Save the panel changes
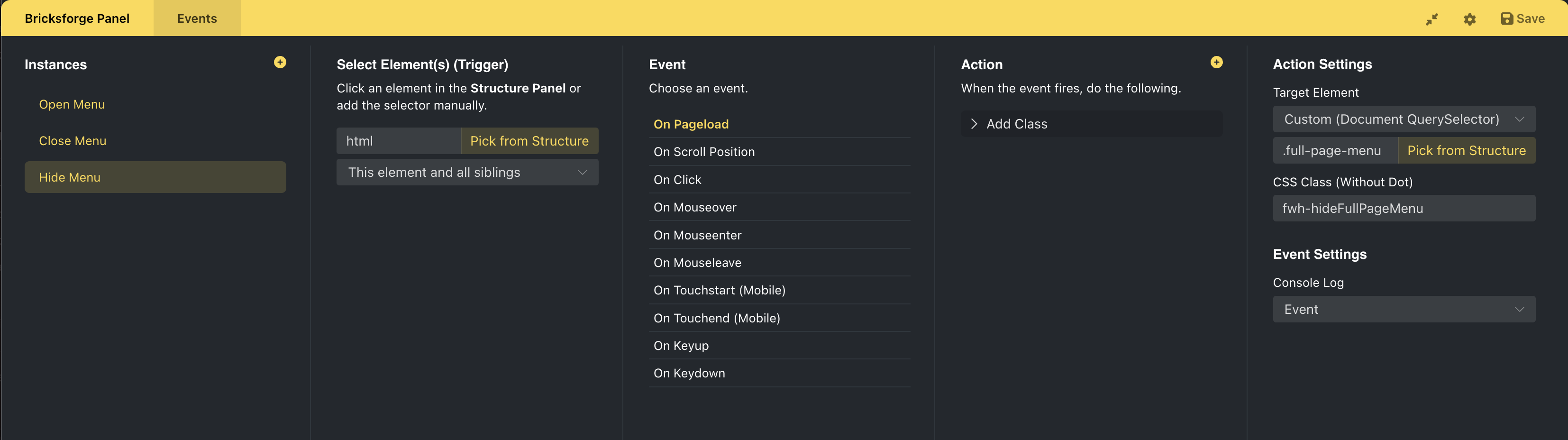The image size is (1568, 440). pos(1522,19)
